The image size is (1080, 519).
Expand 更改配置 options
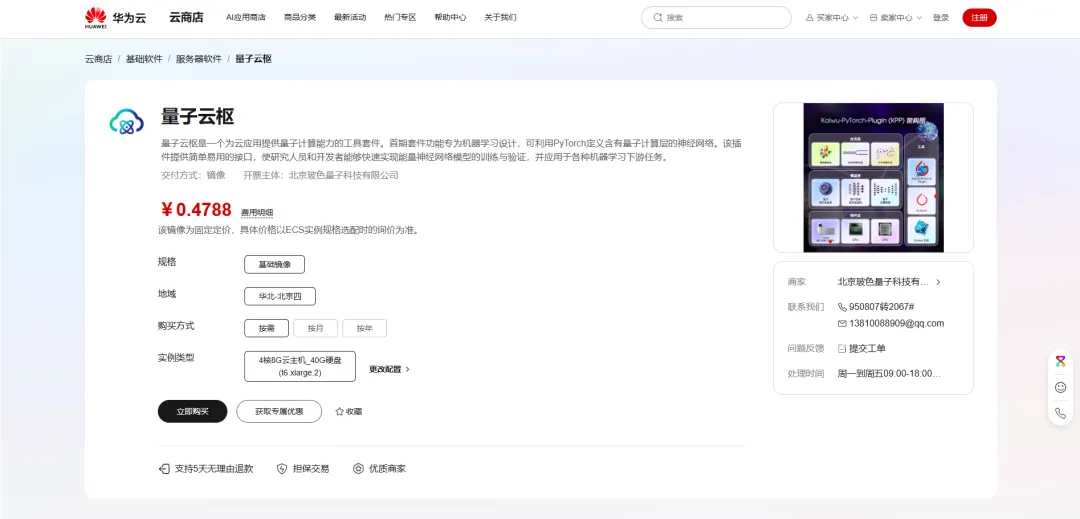[x=389, y=369]
